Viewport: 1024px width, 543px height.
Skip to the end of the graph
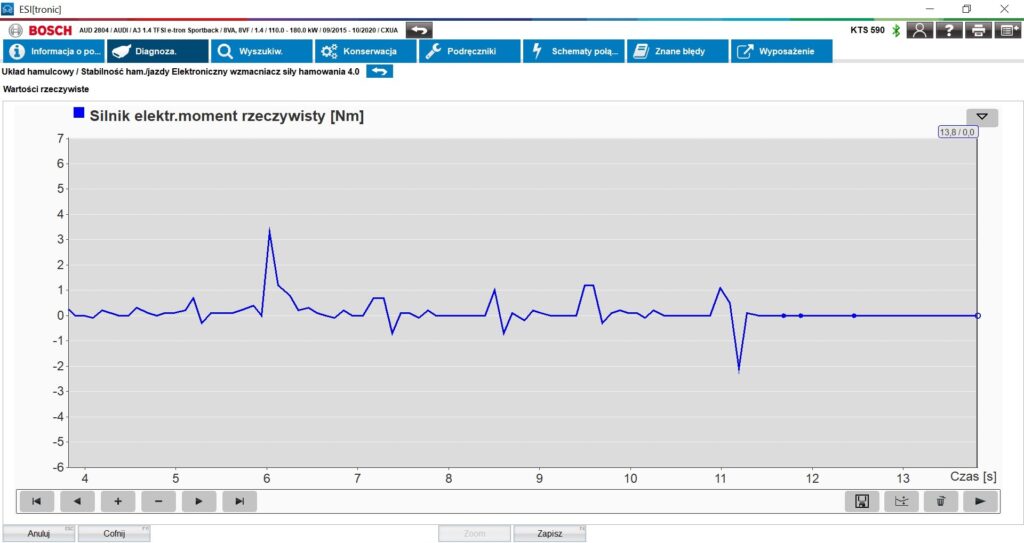239,501
